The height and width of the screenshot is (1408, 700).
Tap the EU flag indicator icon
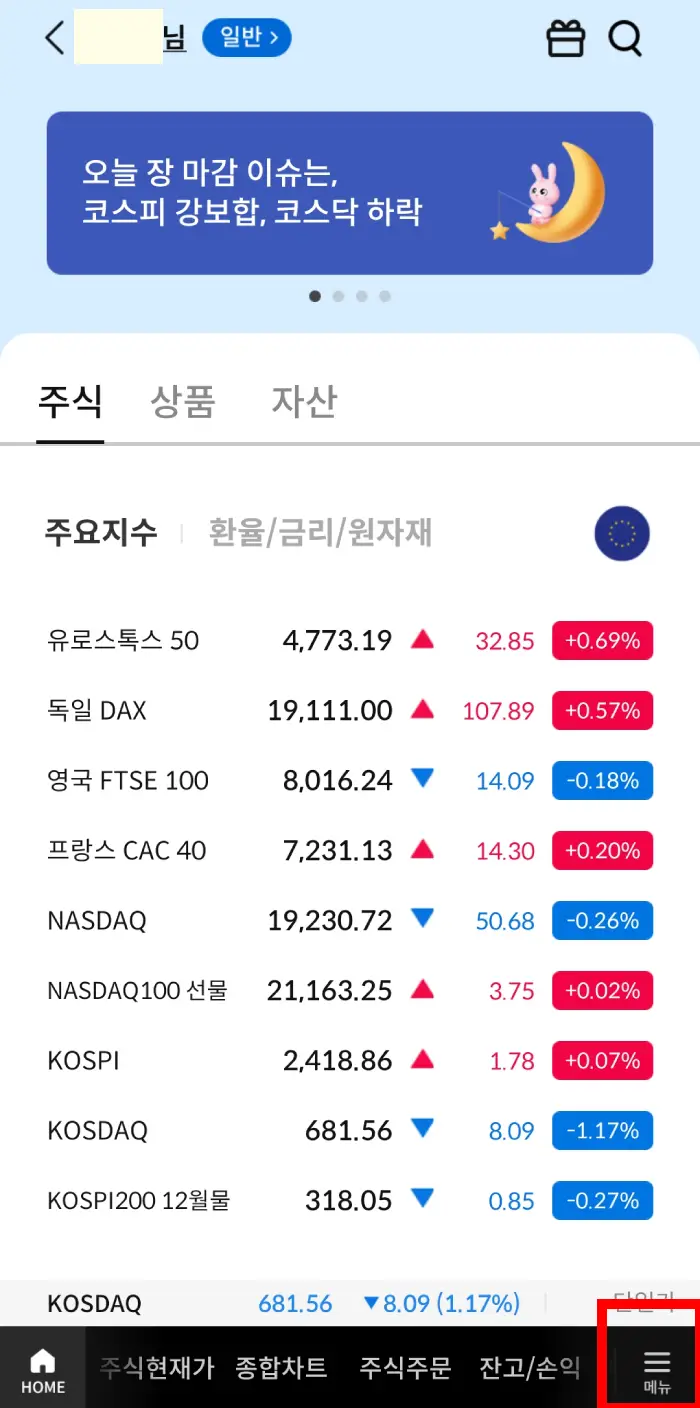click(622, 533)
